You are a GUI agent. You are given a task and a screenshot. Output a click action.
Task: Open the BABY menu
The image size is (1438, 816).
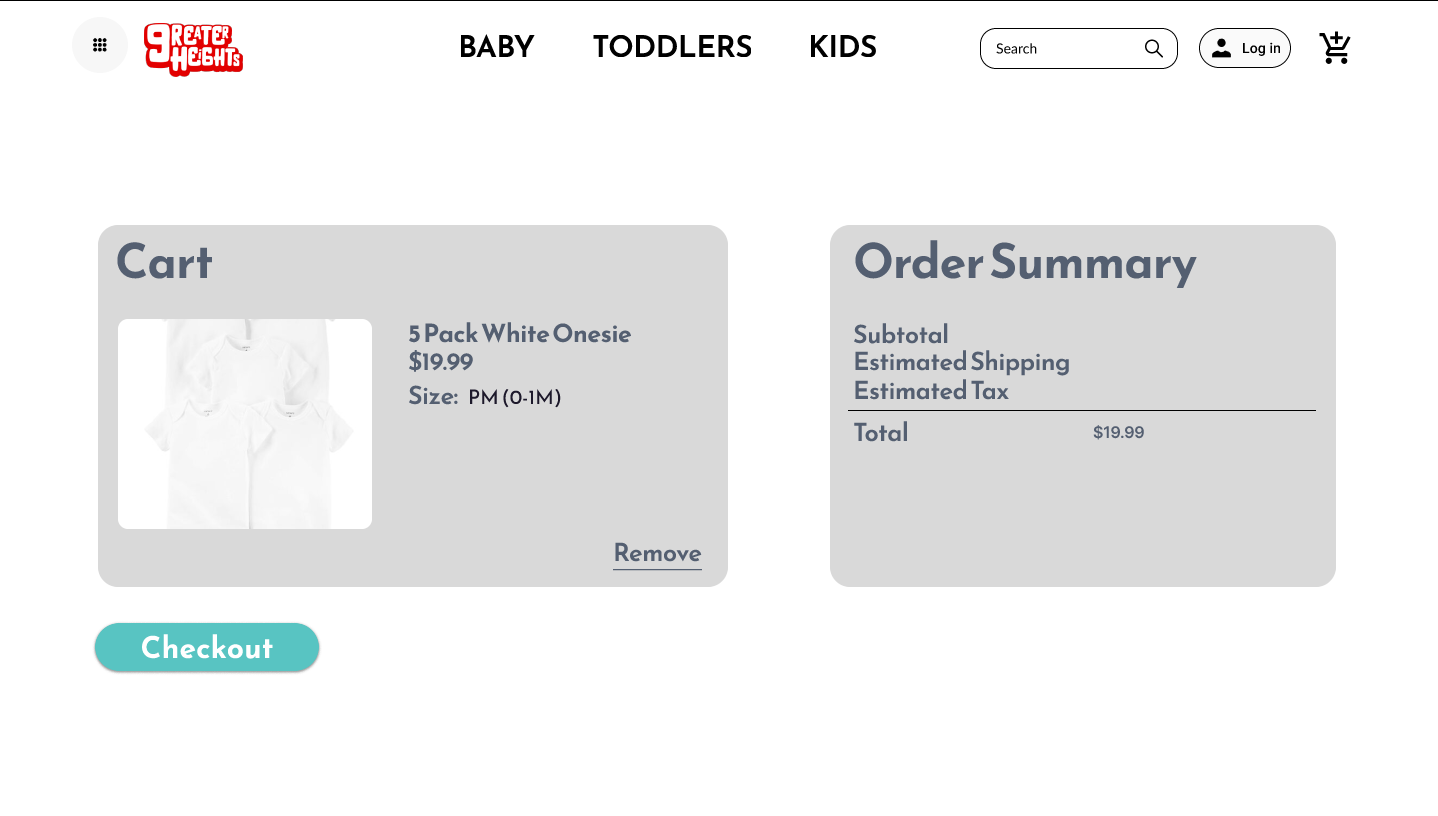pos(496,47)
